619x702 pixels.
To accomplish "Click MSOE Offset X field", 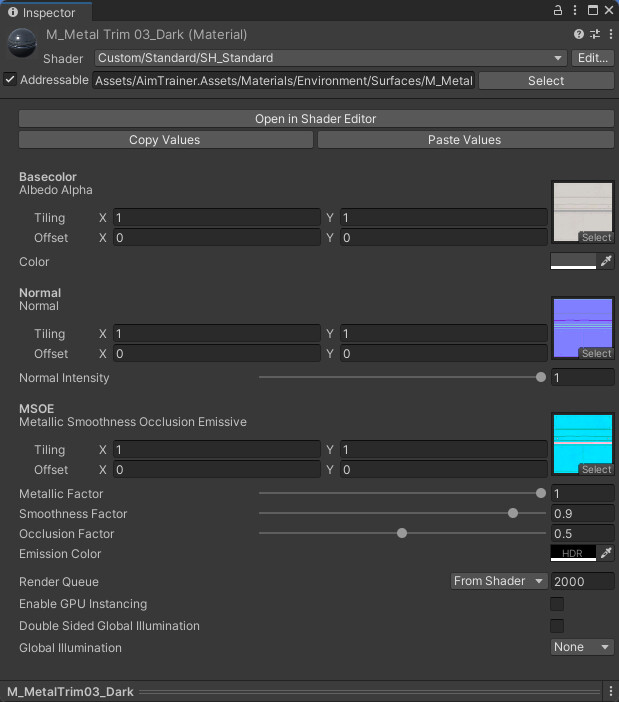I will 217,470.
